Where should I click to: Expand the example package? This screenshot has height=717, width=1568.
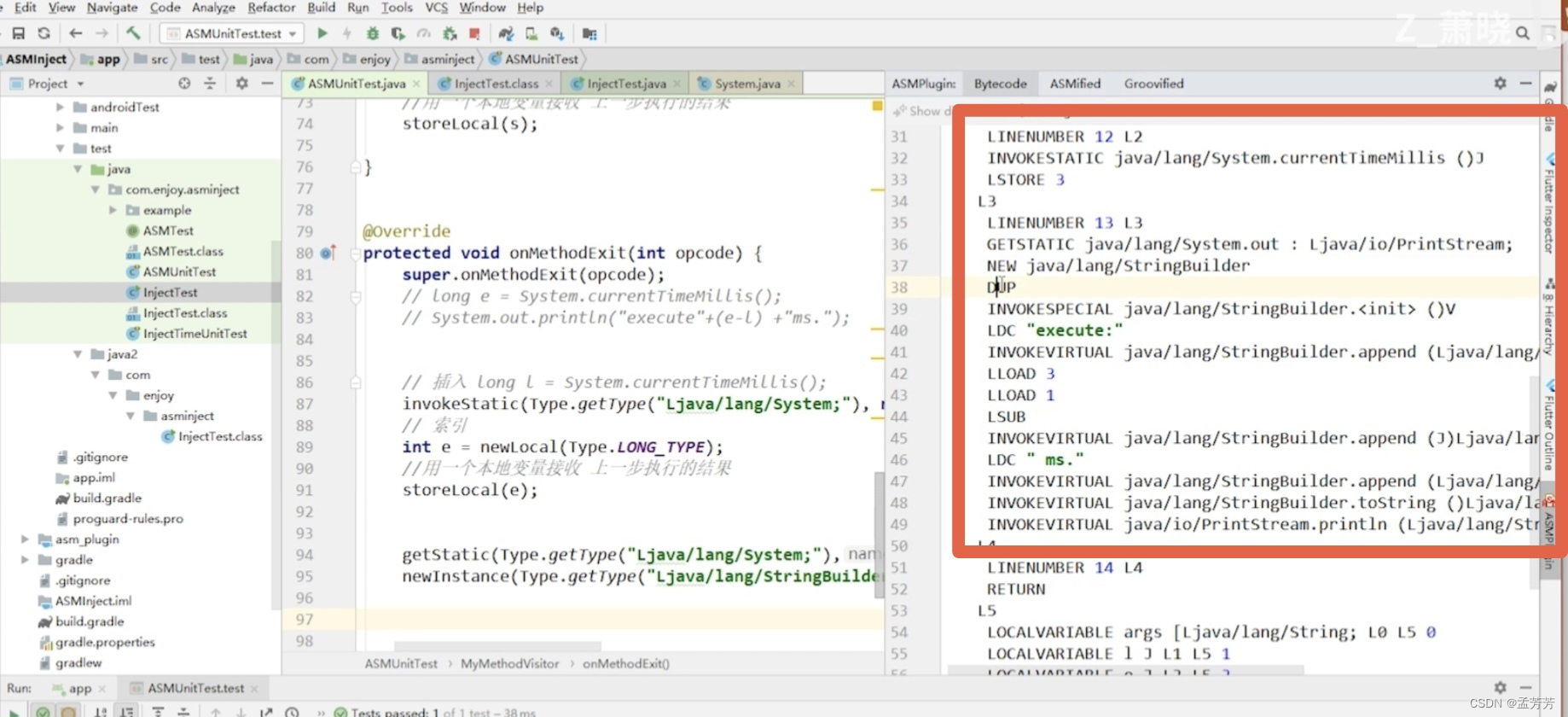point(113,210)
